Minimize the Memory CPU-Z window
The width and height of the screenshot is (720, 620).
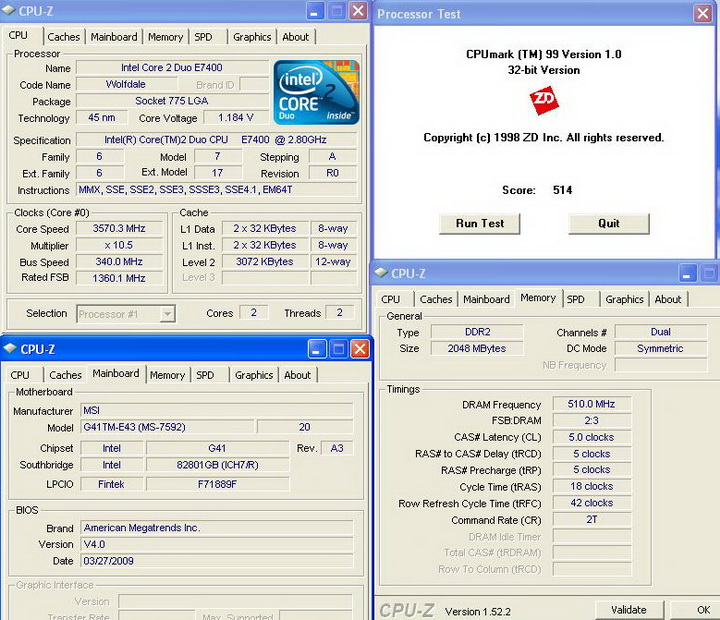tap(687, 273)
